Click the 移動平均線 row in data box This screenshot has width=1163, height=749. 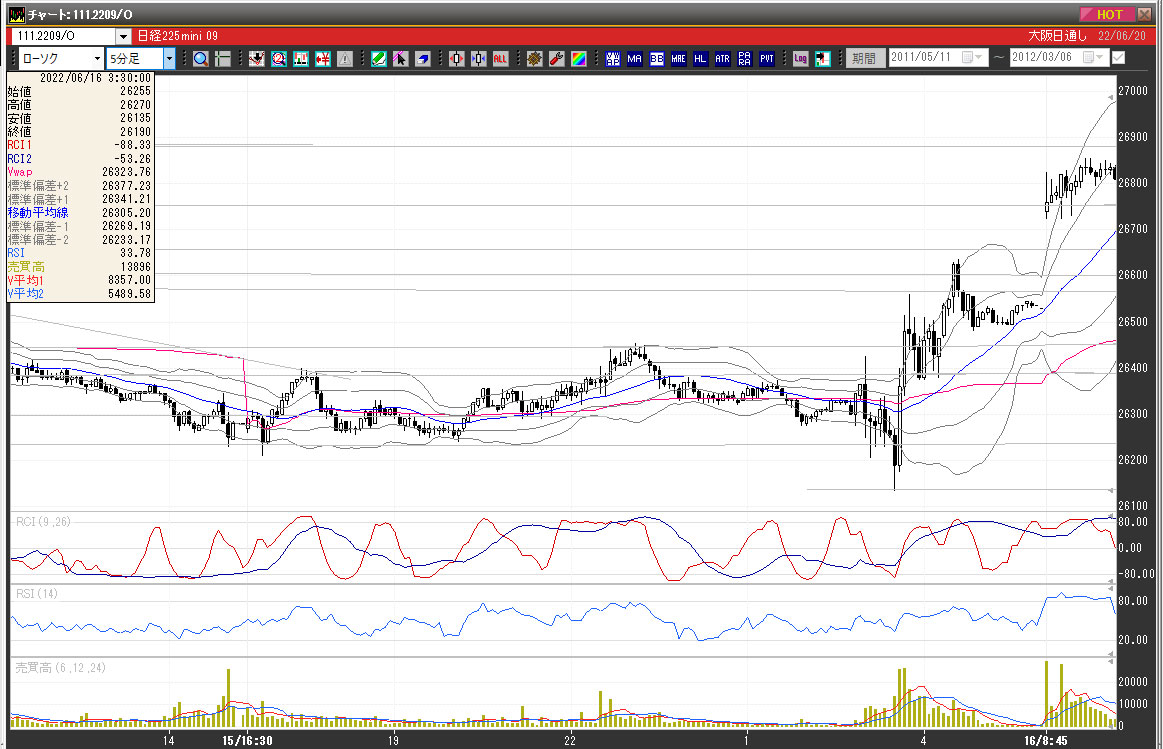[79, 213]
